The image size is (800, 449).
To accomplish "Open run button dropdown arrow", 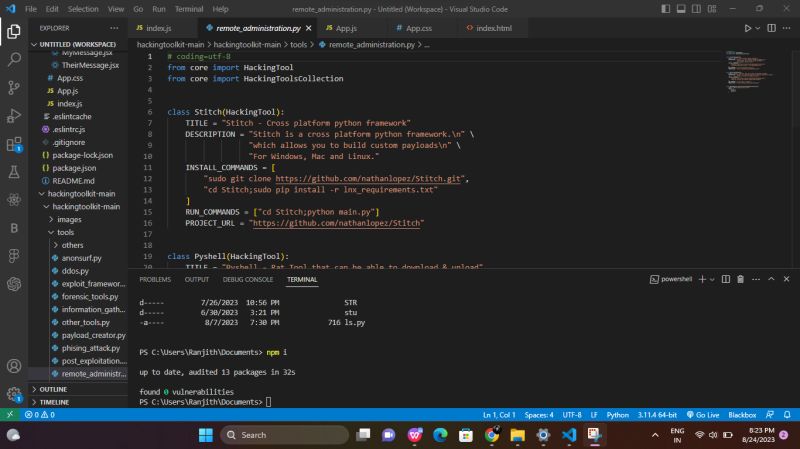I will click(x=758, y=28).
